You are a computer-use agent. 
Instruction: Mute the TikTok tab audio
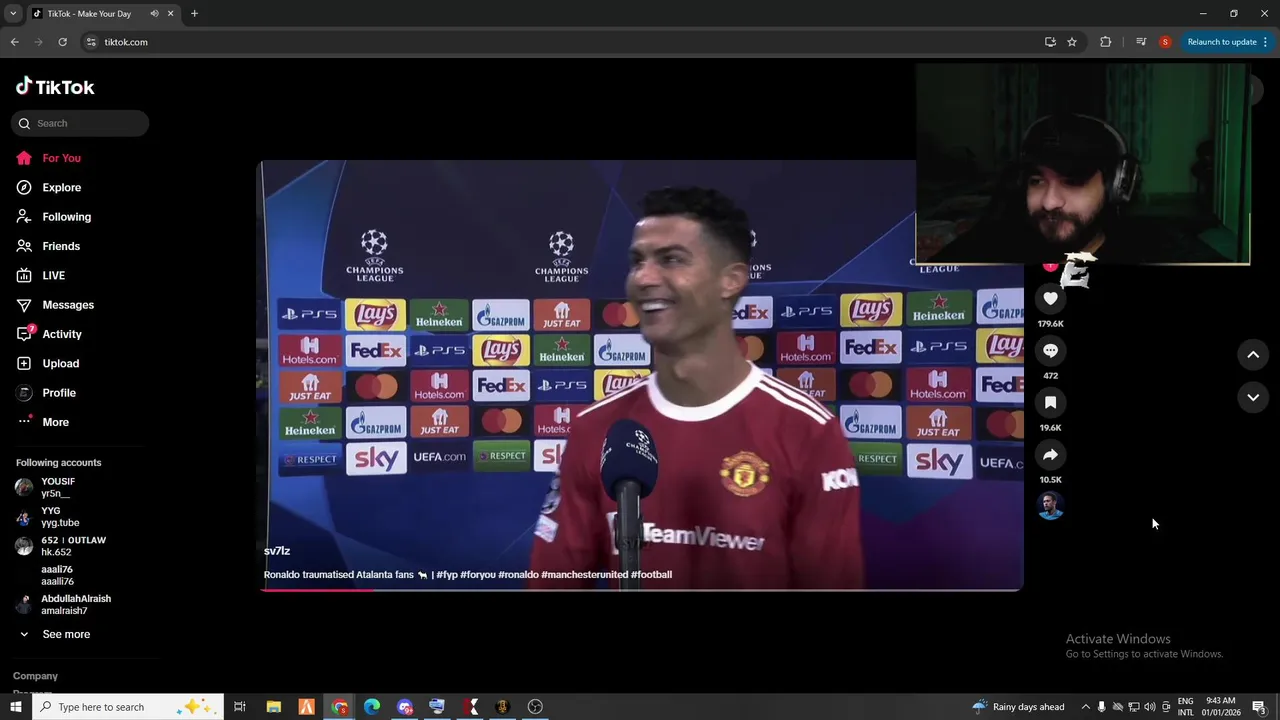tap(154, 14)
